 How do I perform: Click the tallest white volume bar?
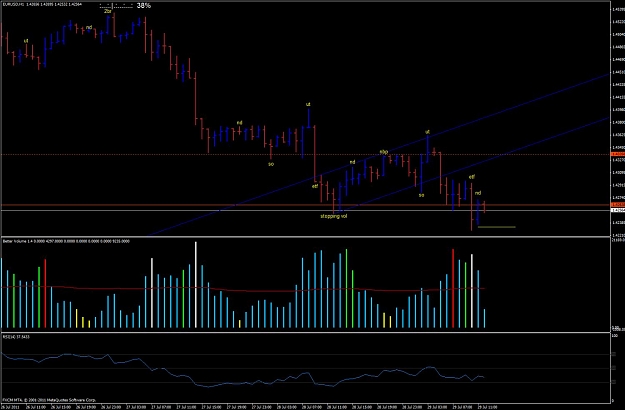point(196,284)
